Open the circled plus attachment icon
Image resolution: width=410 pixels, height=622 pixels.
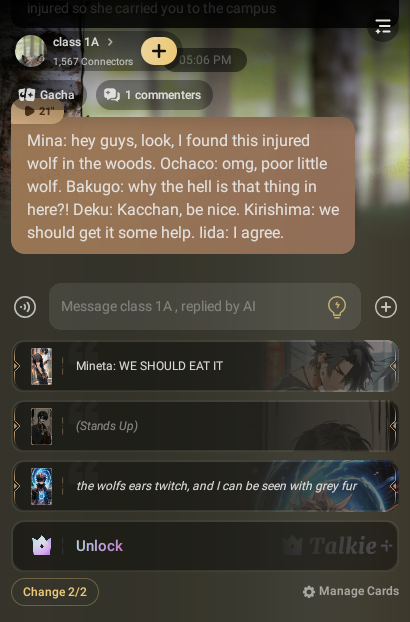[x=386, y=307]
